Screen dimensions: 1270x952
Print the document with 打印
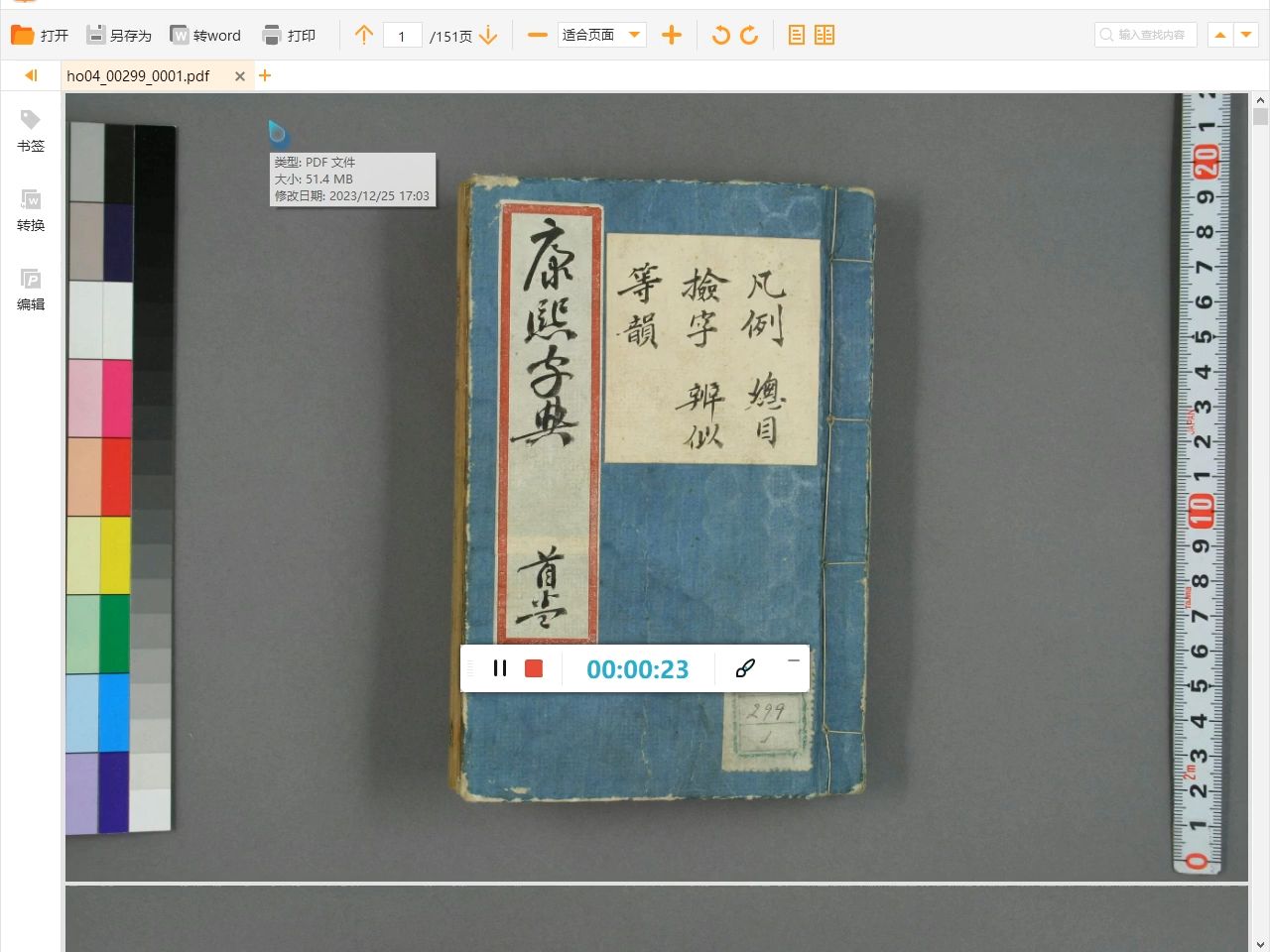click(289, 36)
